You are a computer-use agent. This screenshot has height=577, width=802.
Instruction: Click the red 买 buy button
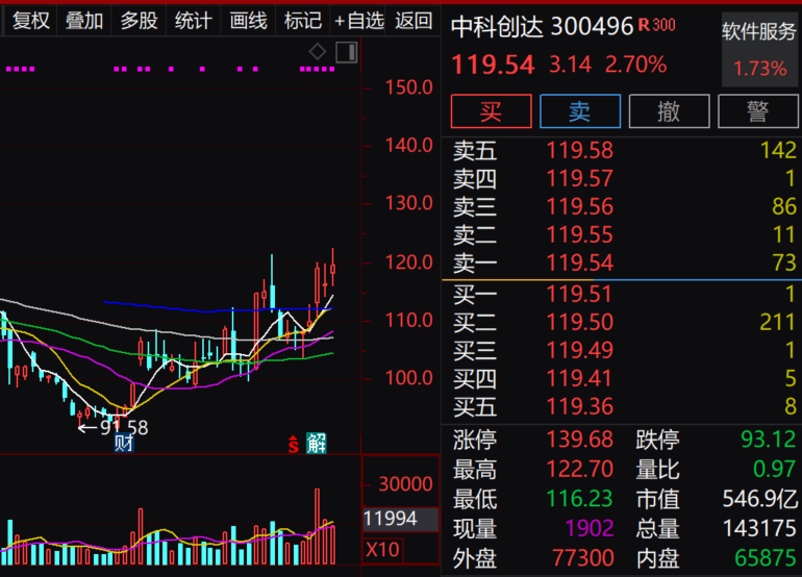[x=491, y=111]
